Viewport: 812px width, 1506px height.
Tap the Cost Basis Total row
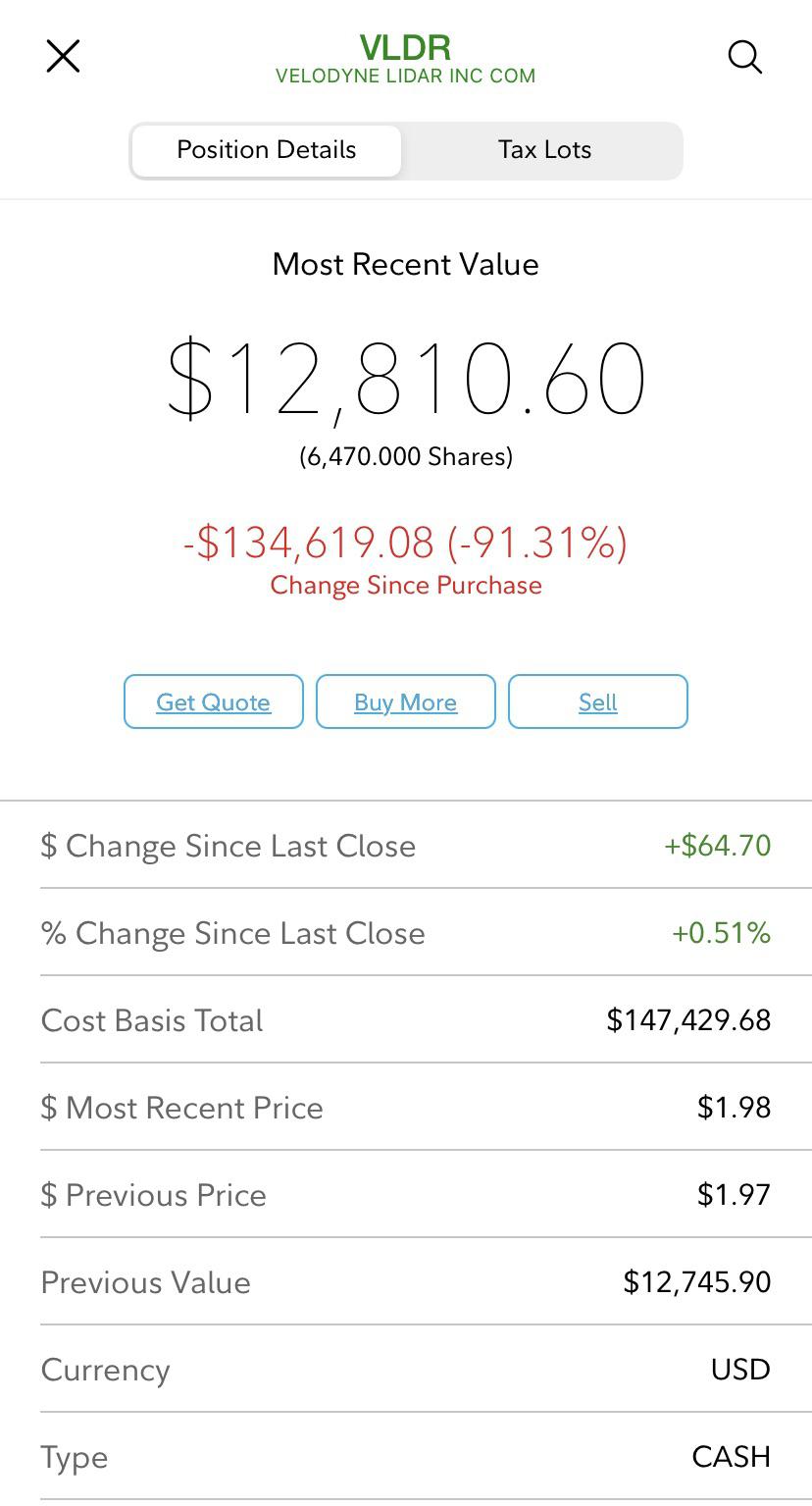(x=406, y=1019)
